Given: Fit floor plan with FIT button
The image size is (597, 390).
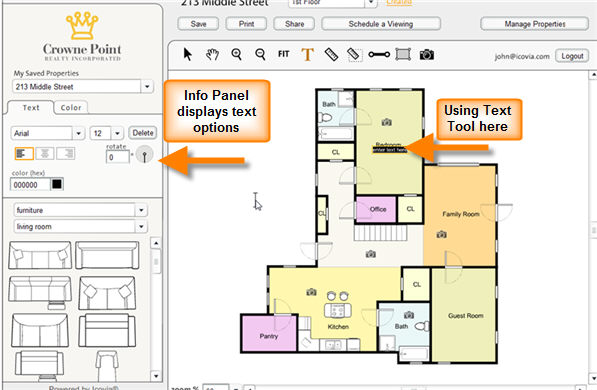Looking at the screenshot, I should tap(283, 54).
